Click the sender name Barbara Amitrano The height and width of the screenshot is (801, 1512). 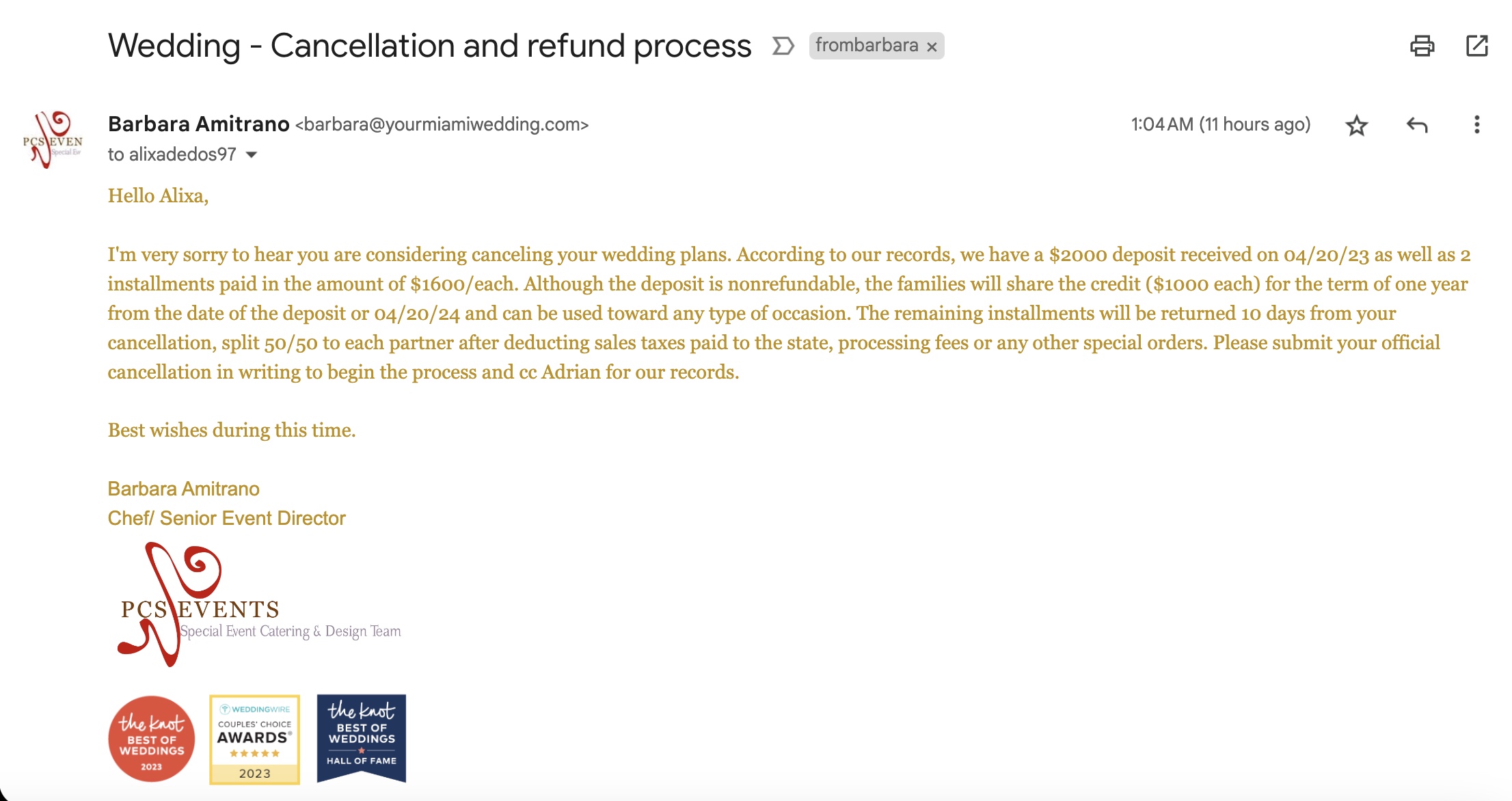(199, 124)
